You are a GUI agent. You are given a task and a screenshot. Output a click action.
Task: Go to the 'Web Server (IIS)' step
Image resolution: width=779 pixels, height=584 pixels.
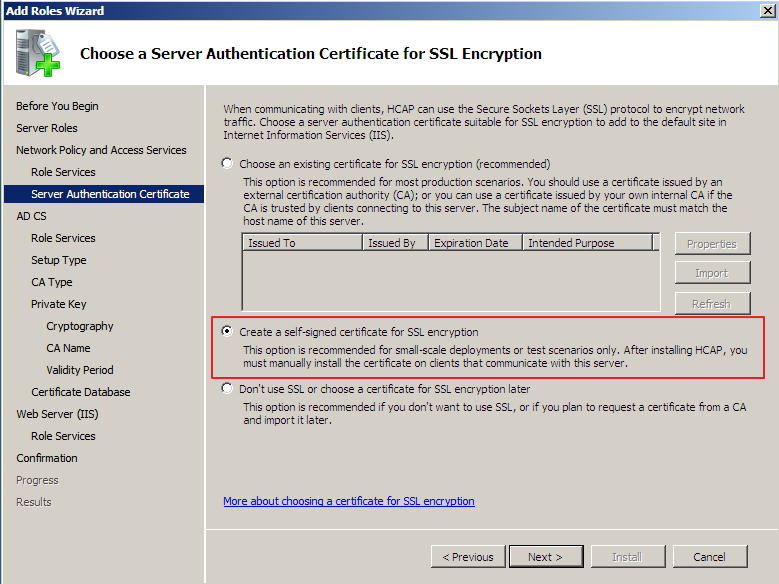(x=57, y=414)
